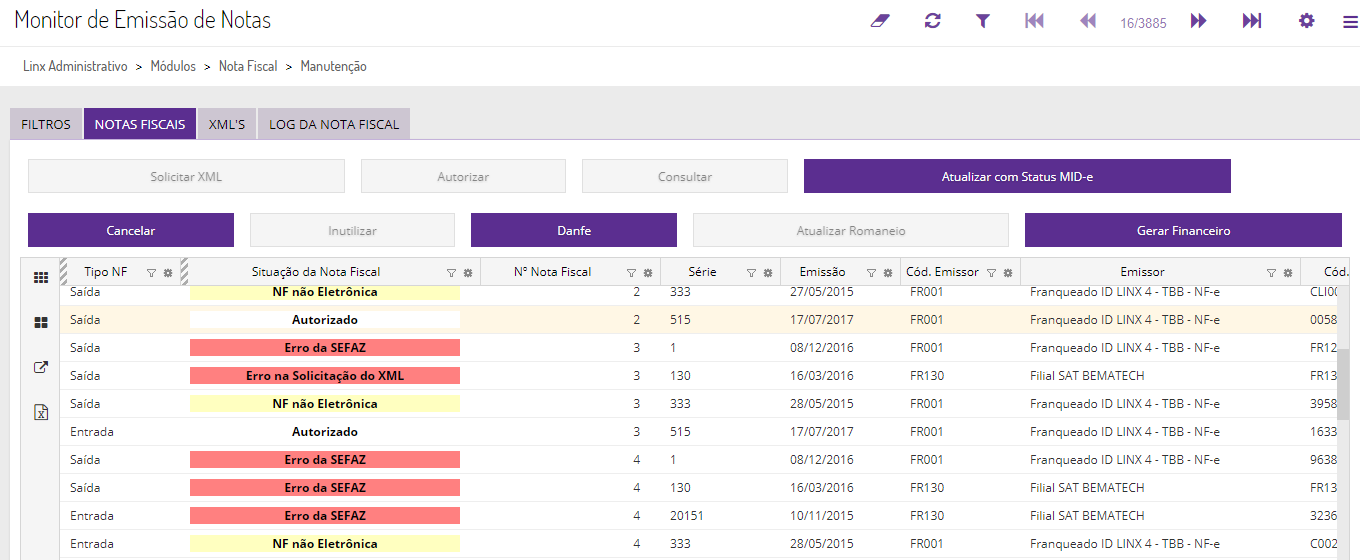Click the open-in-new-window sidebar icon
The image size is (1360, 560).
pos(41,367)
